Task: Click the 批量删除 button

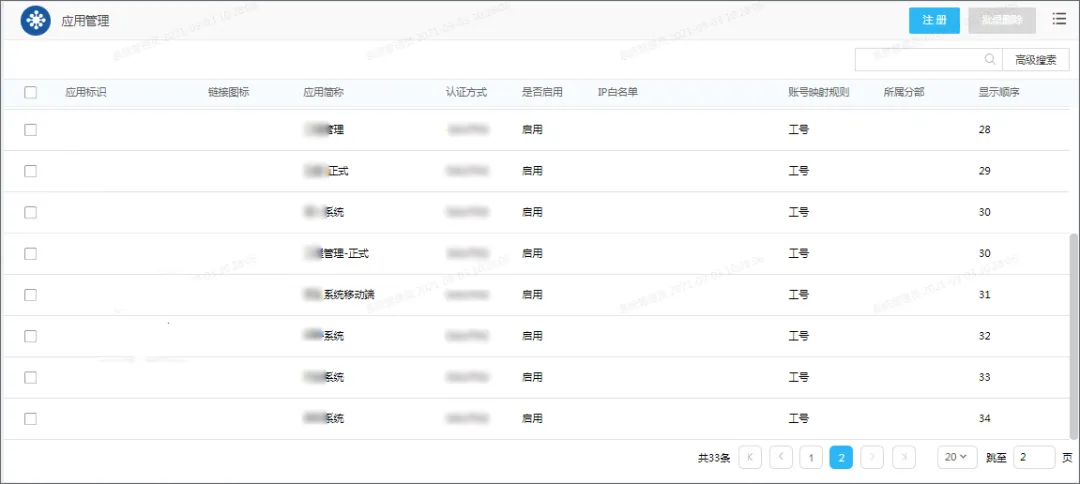Action: coord(1001,21)
